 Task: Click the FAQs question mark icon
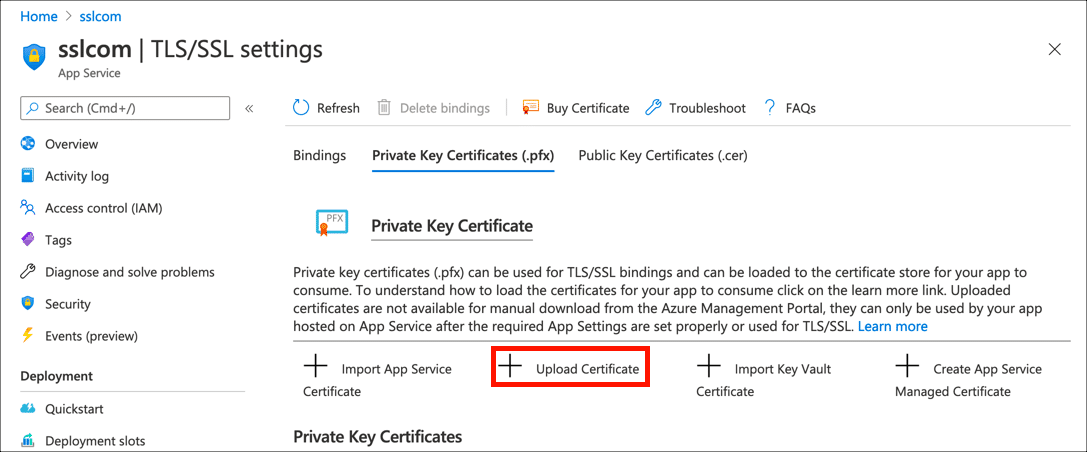pyautogui.click(x=770, y=108)
